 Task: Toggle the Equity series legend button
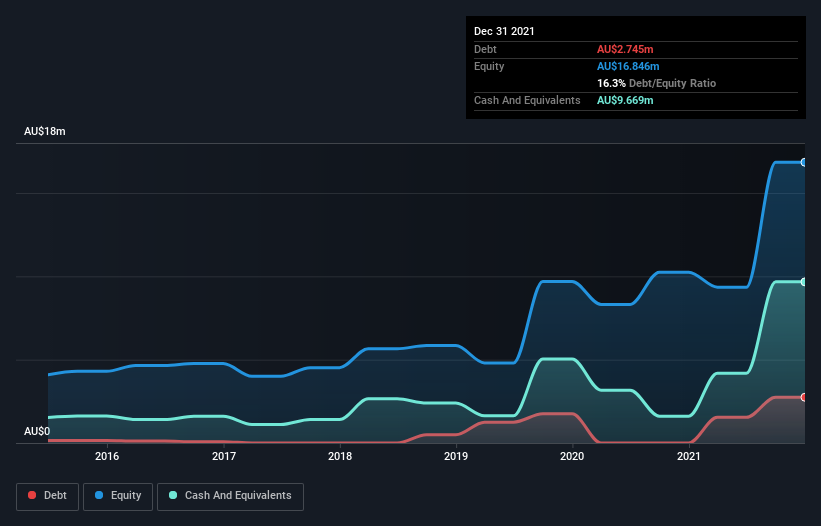pyautogui.click(x=118, y=496)
